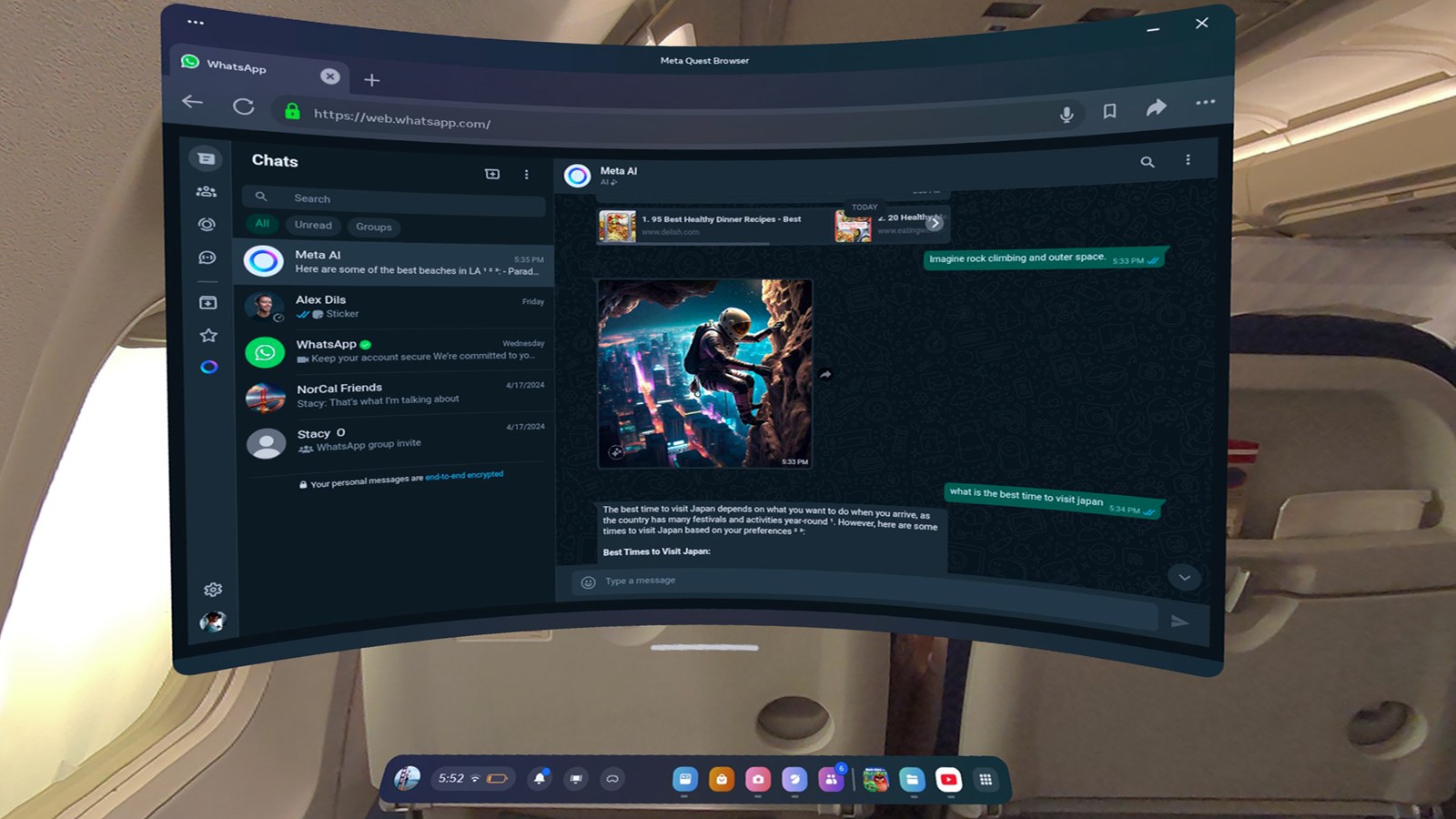Start a new chat with plus icon
Image resolution: width=1456 pixels, height=819 pixels.
[x=492, y=174]
